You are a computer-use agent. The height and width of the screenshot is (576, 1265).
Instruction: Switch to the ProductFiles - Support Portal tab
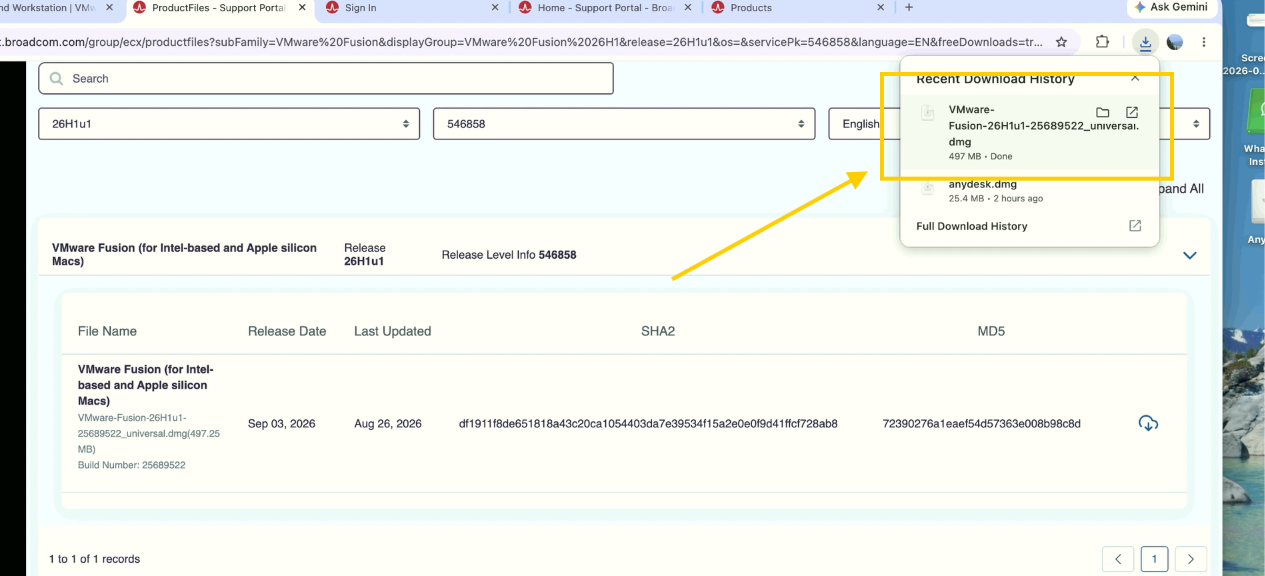click(217, 8)
